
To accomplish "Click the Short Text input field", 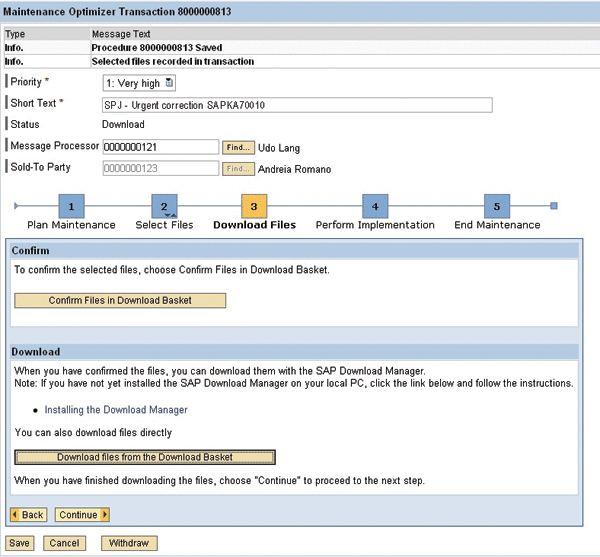I will pos(297,105).
